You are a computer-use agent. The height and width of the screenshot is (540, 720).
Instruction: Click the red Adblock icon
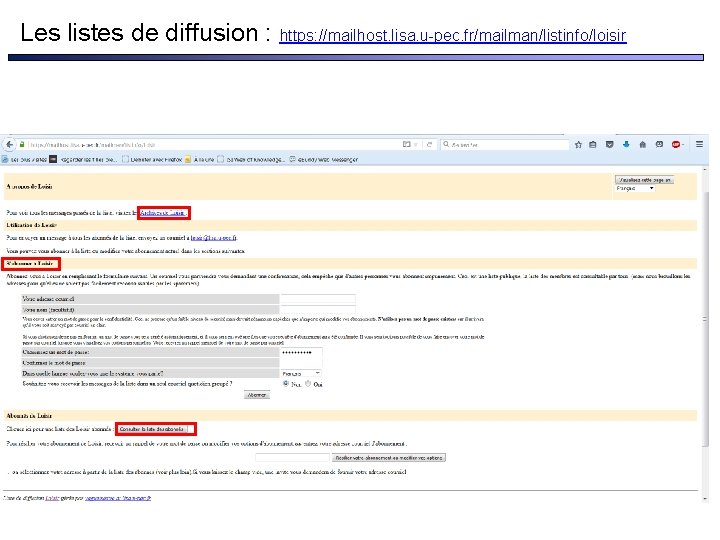(x=676, y=145)
